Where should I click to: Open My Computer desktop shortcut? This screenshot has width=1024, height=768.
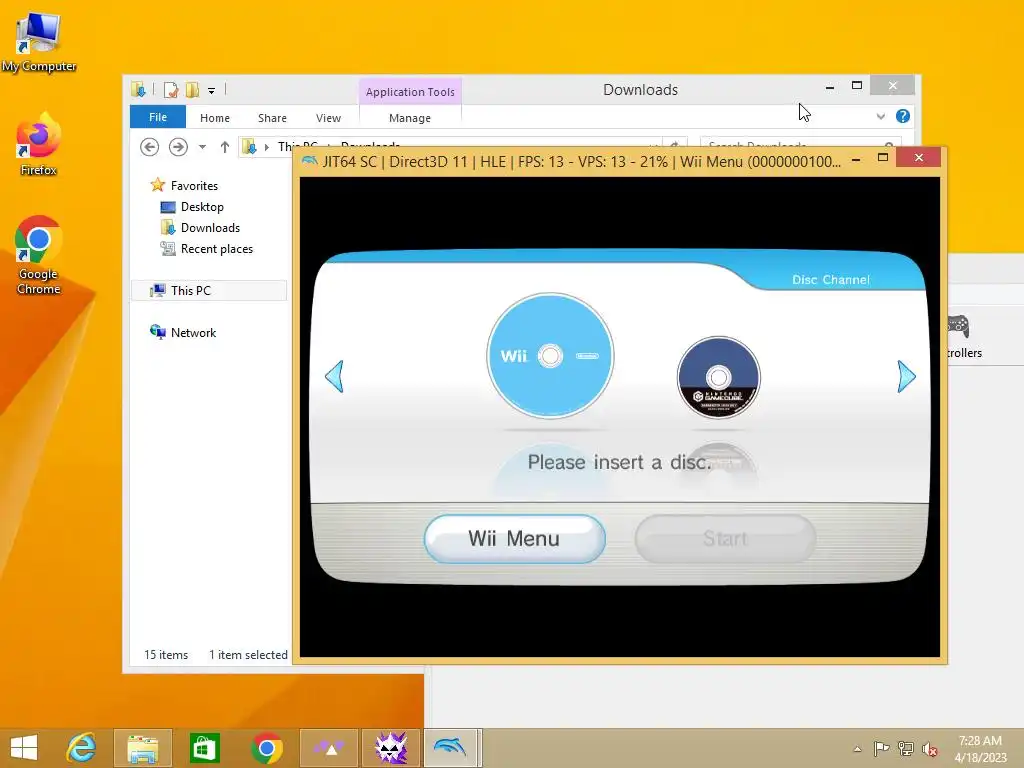point(39,43)
